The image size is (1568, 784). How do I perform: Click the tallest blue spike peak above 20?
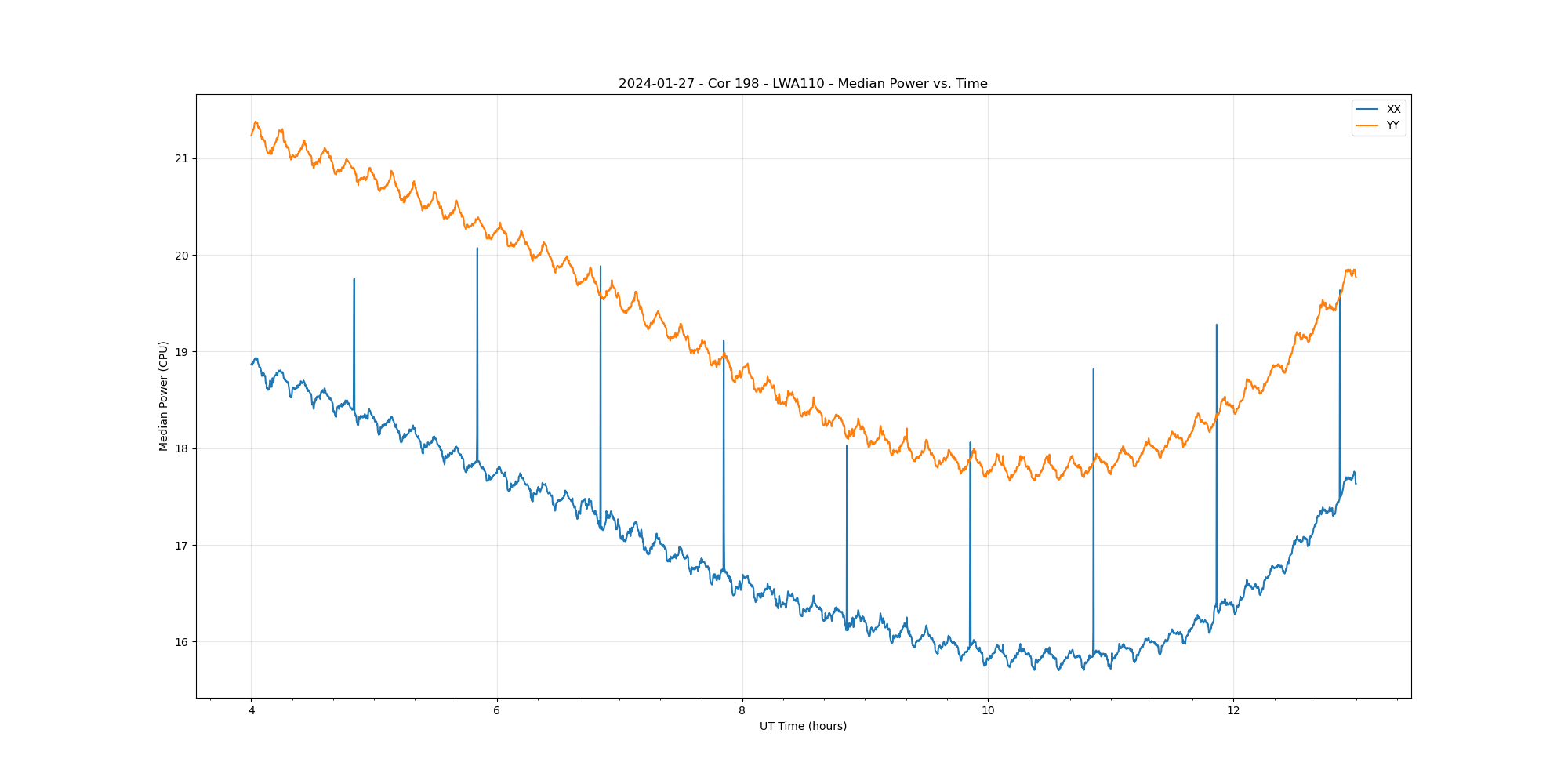coord(477,249)
